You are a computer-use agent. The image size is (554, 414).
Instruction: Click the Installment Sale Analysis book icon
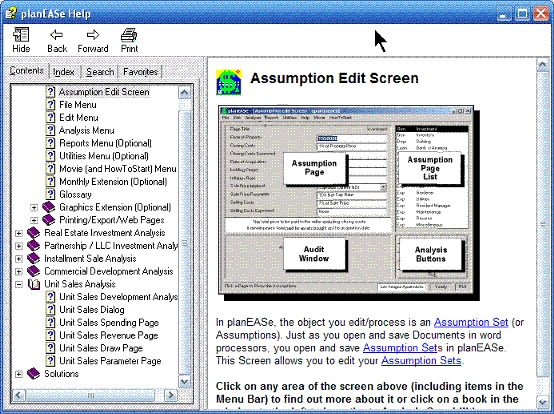click(x=34, y=258)
